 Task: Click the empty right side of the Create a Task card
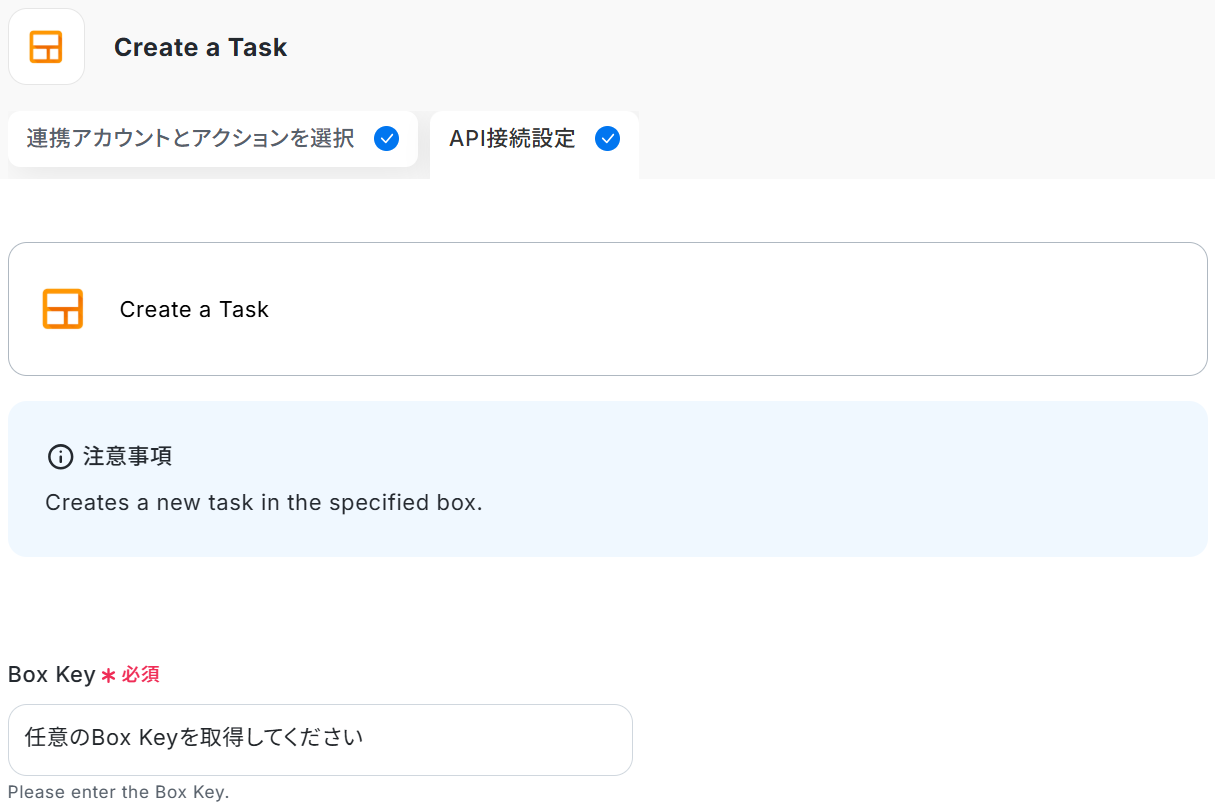point(800,309)
